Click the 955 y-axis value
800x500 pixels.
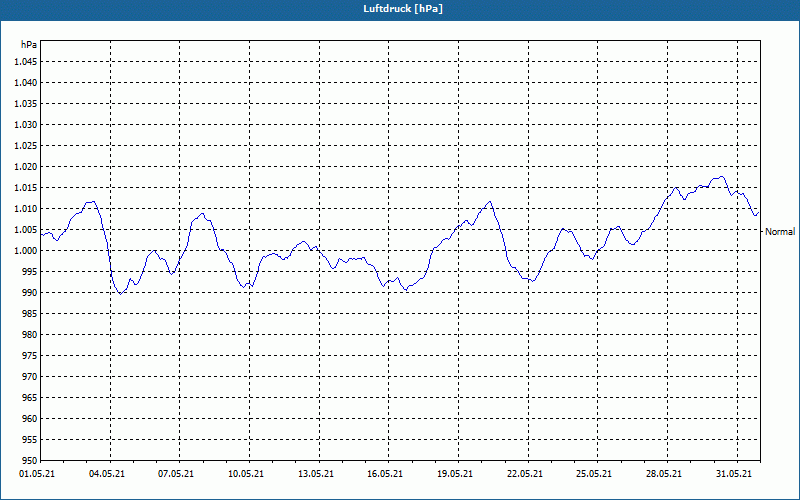[x=30, y=440]
